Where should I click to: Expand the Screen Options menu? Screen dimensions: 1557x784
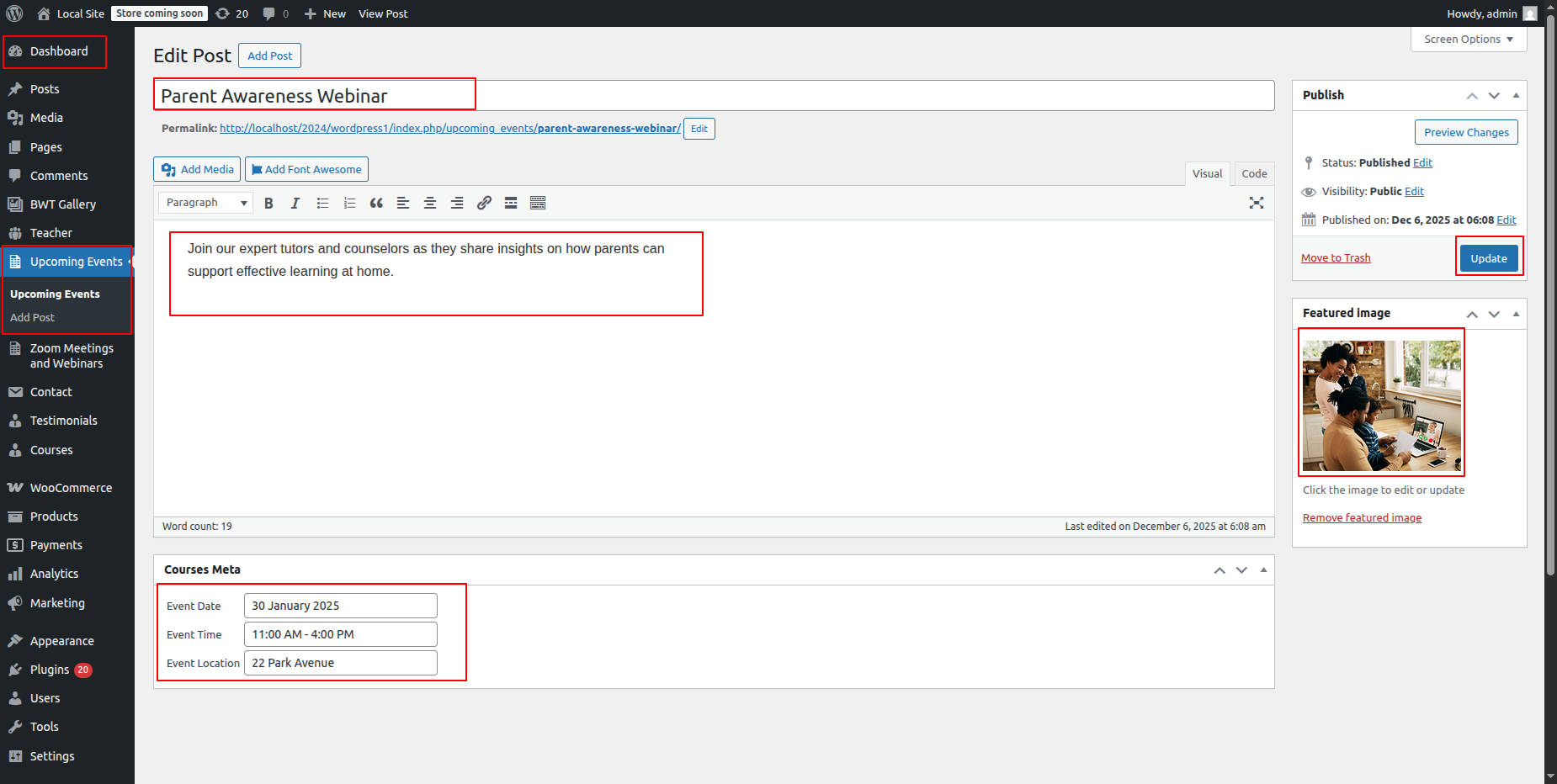(1468, 40)
